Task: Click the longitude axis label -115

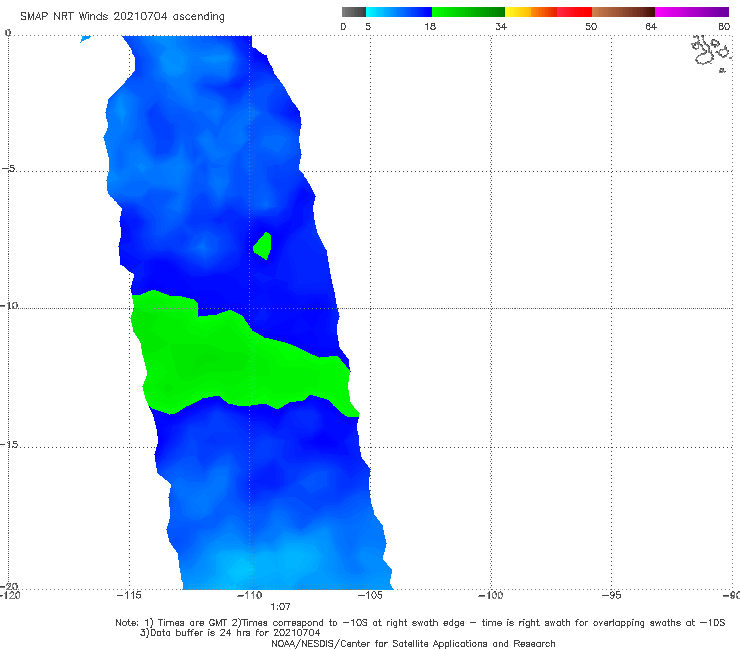Action: point(129,595)
